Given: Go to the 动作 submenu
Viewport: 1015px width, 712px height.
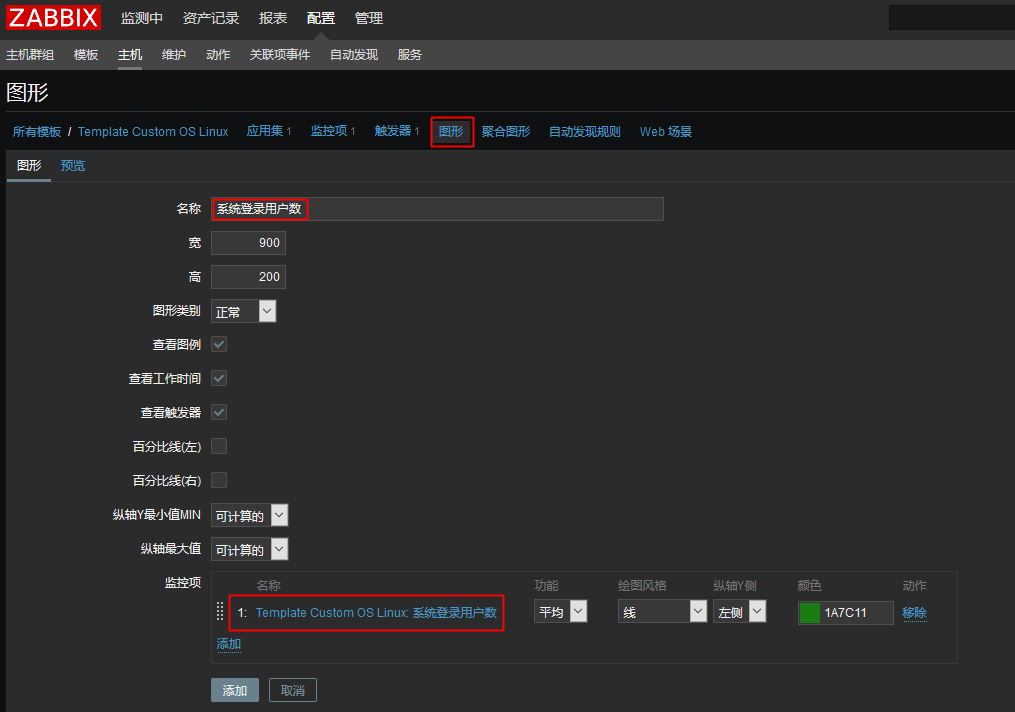Looking at the screenshot, I should tap(218, 55).
